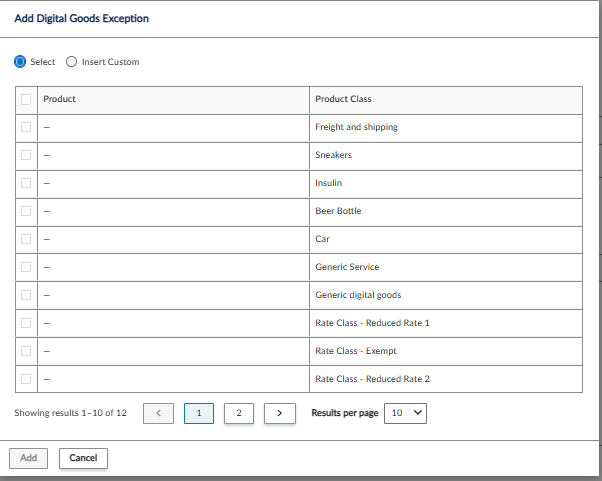Click the Product Class column header
602x481 pixels.
point(446,100)
